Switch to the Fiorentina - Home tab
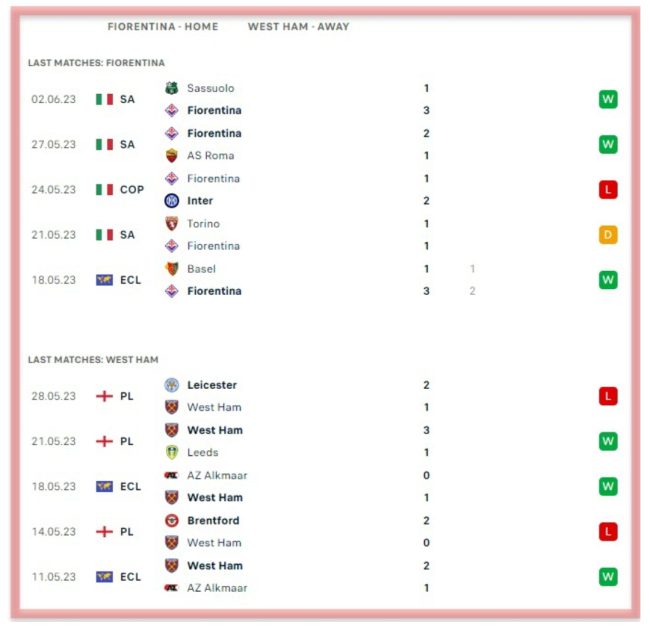The width and height of the screenshot is (650, 628). coord(162,26)
